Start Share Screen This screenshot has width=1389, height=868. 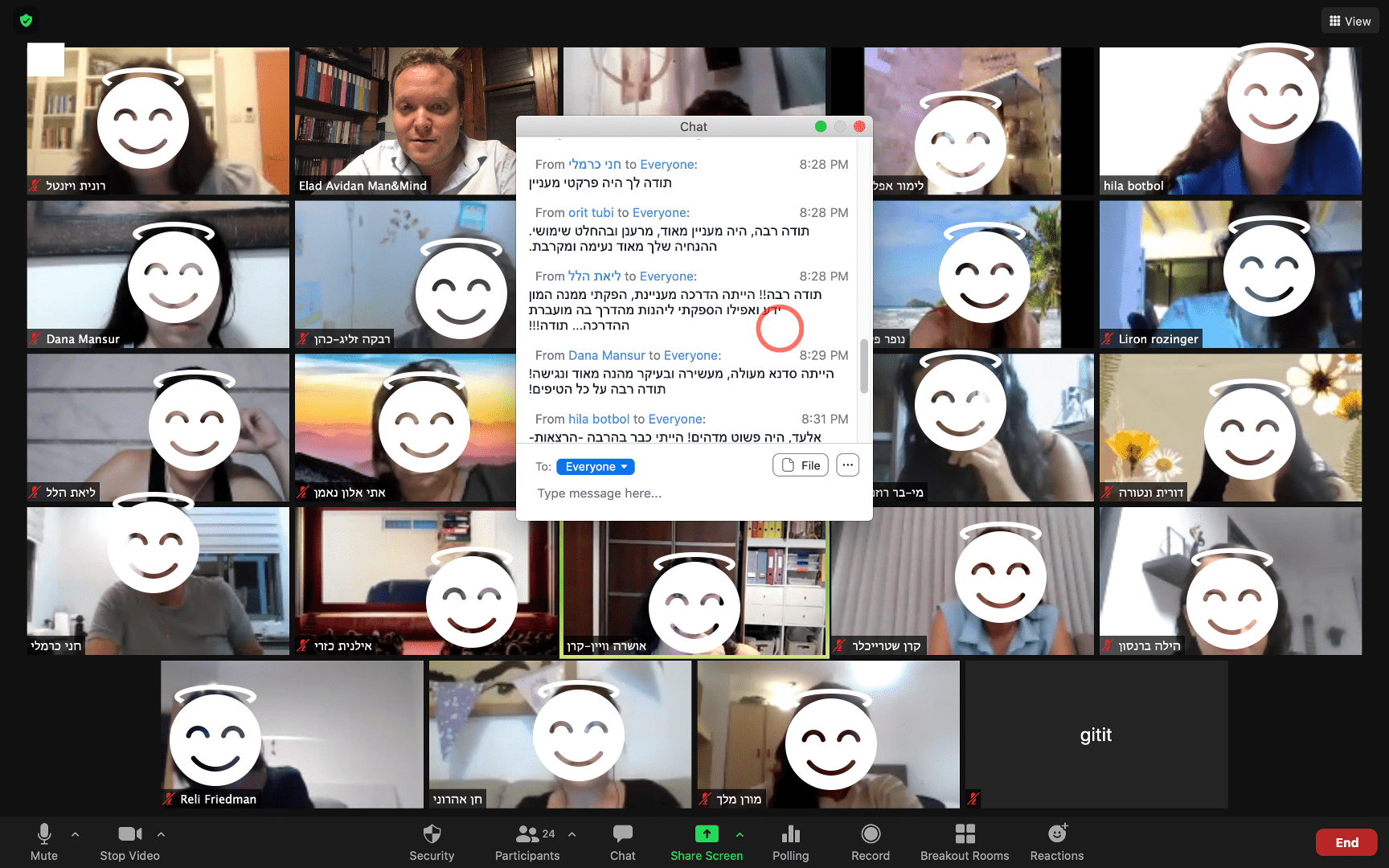(706, 841)
